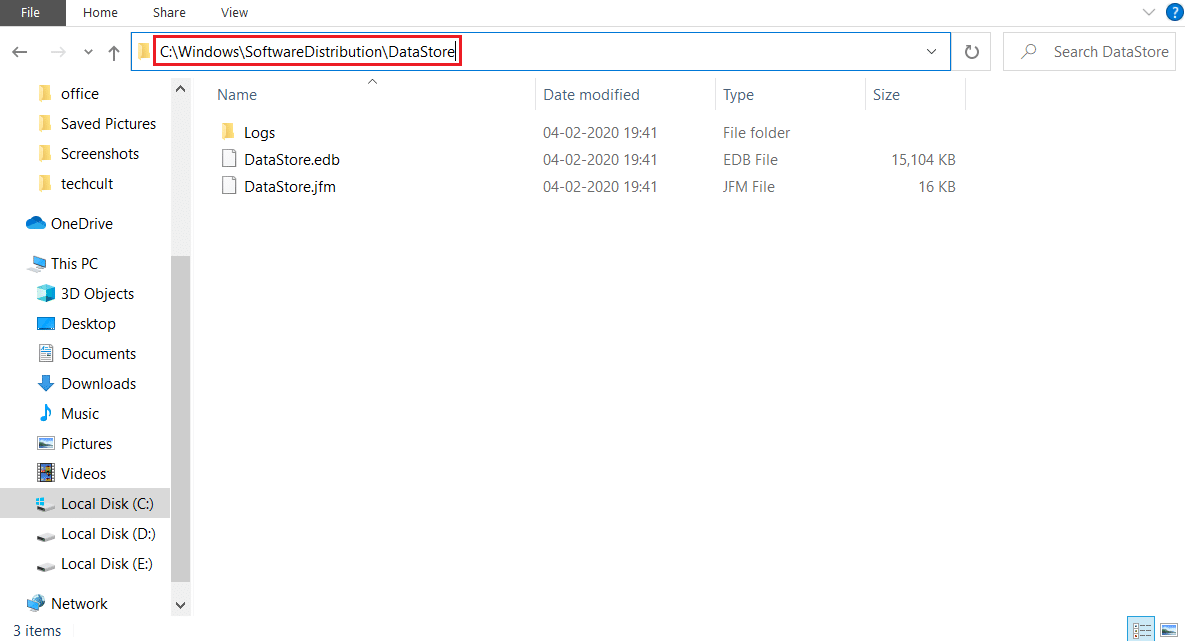
Task: Click Logs date modified cell
Action: coord(600,133)
